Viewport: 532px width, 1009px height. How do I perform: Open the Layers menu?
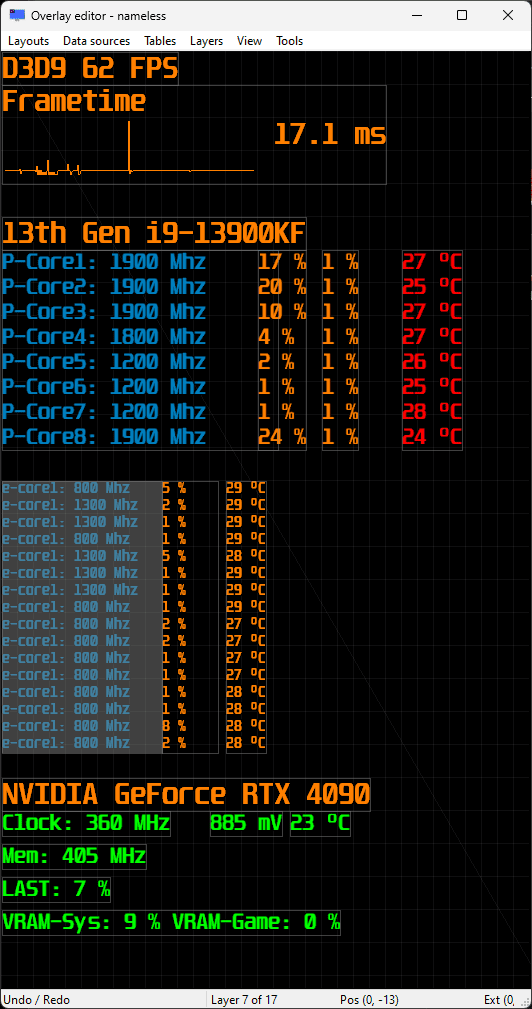[x=206, y=41]
